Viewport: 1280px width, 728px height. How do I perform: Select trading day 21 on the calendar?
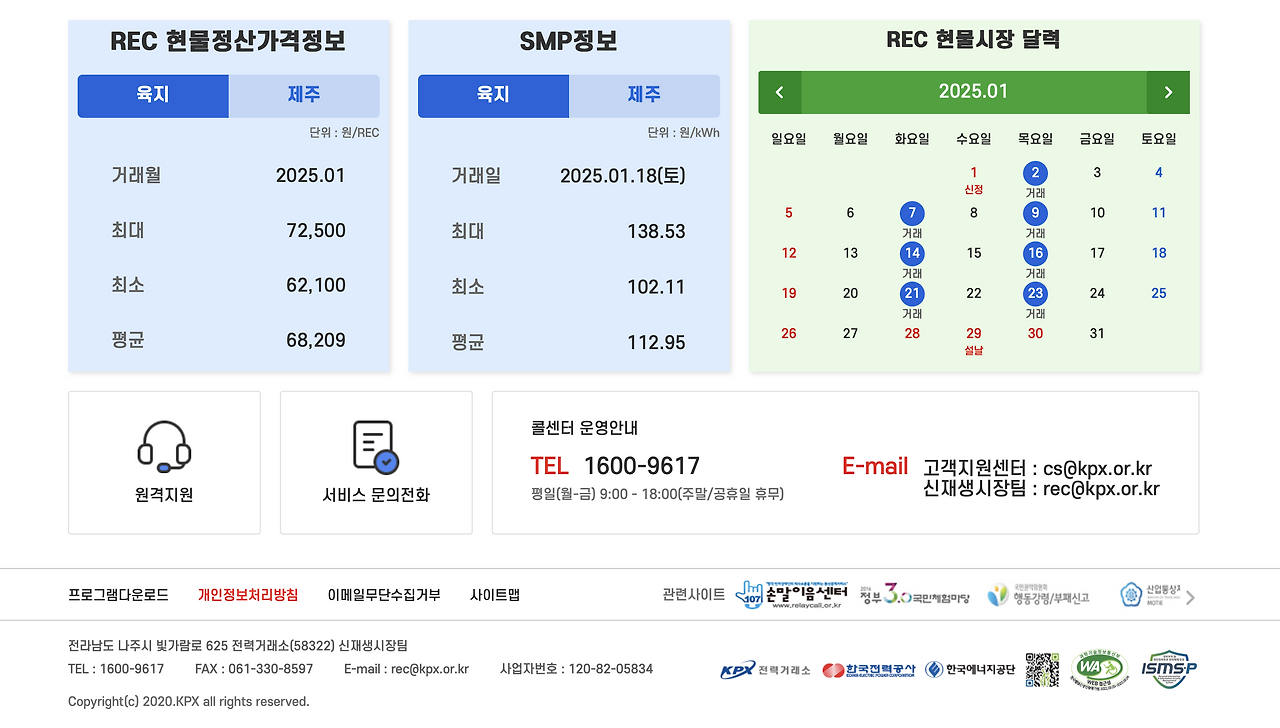[912, 293]
